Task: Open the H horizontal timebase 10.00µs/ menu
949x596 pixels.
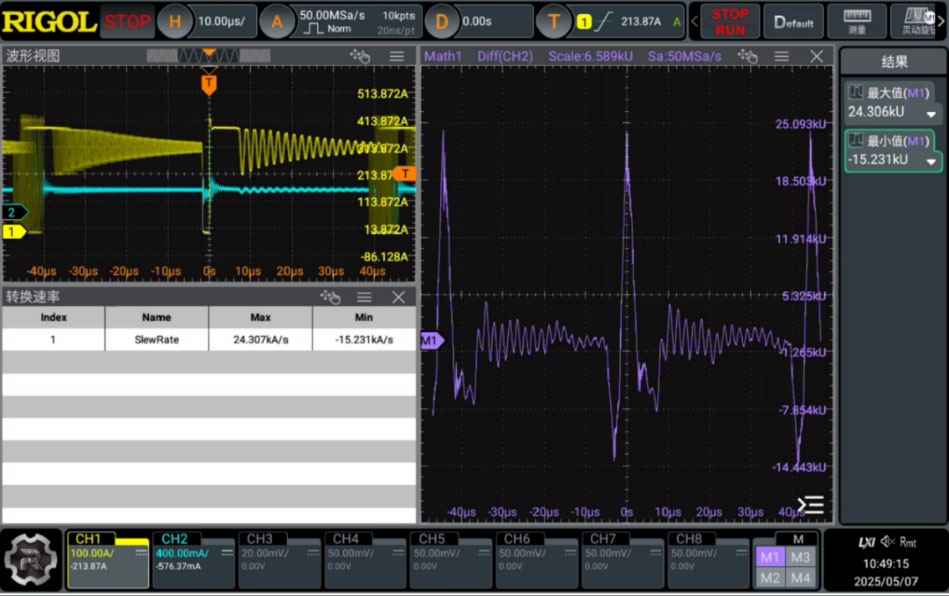Action: tap(206, 21)
